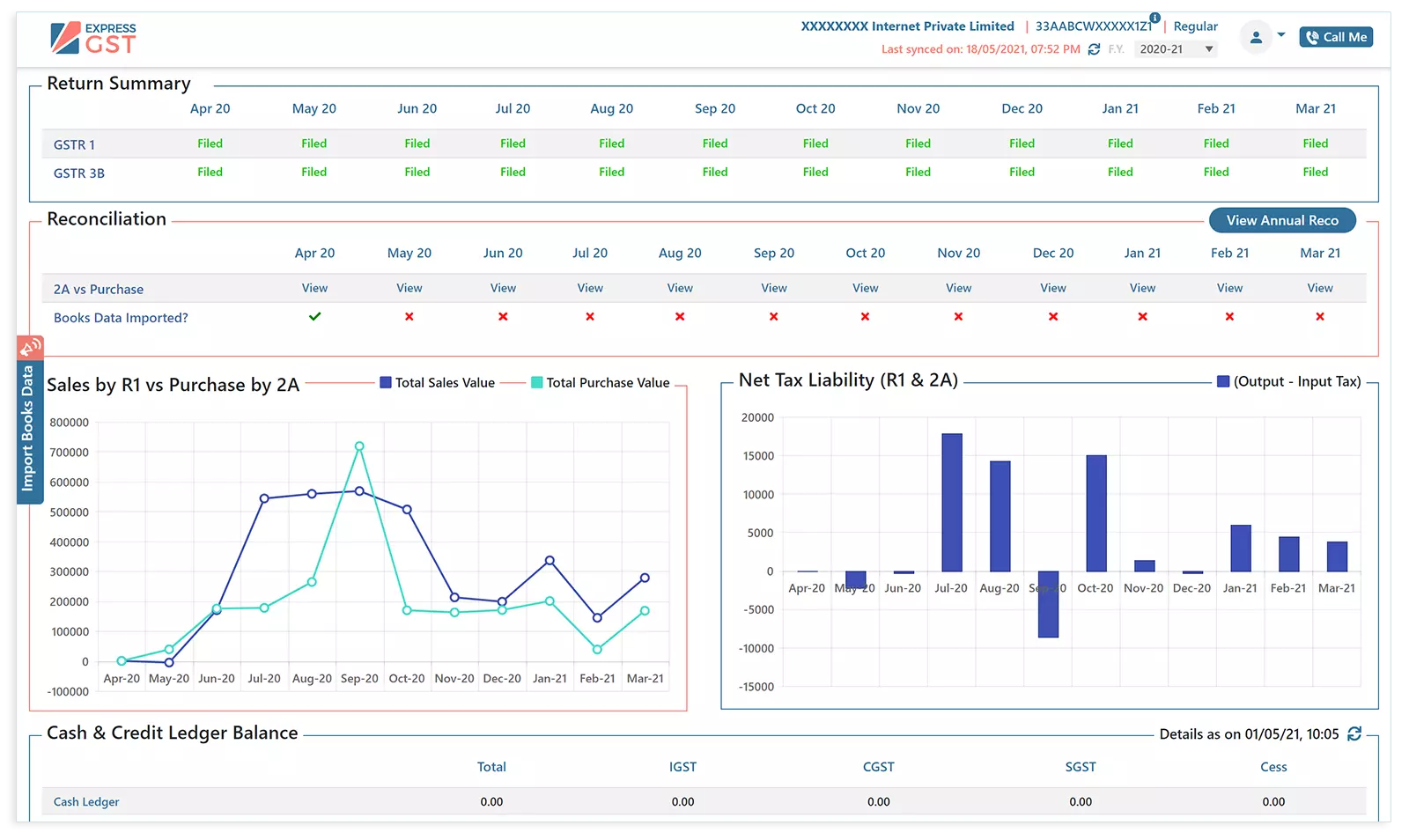Click the Call Me button
Viewport: 1409px width, 840px height.
point(1336,37)
